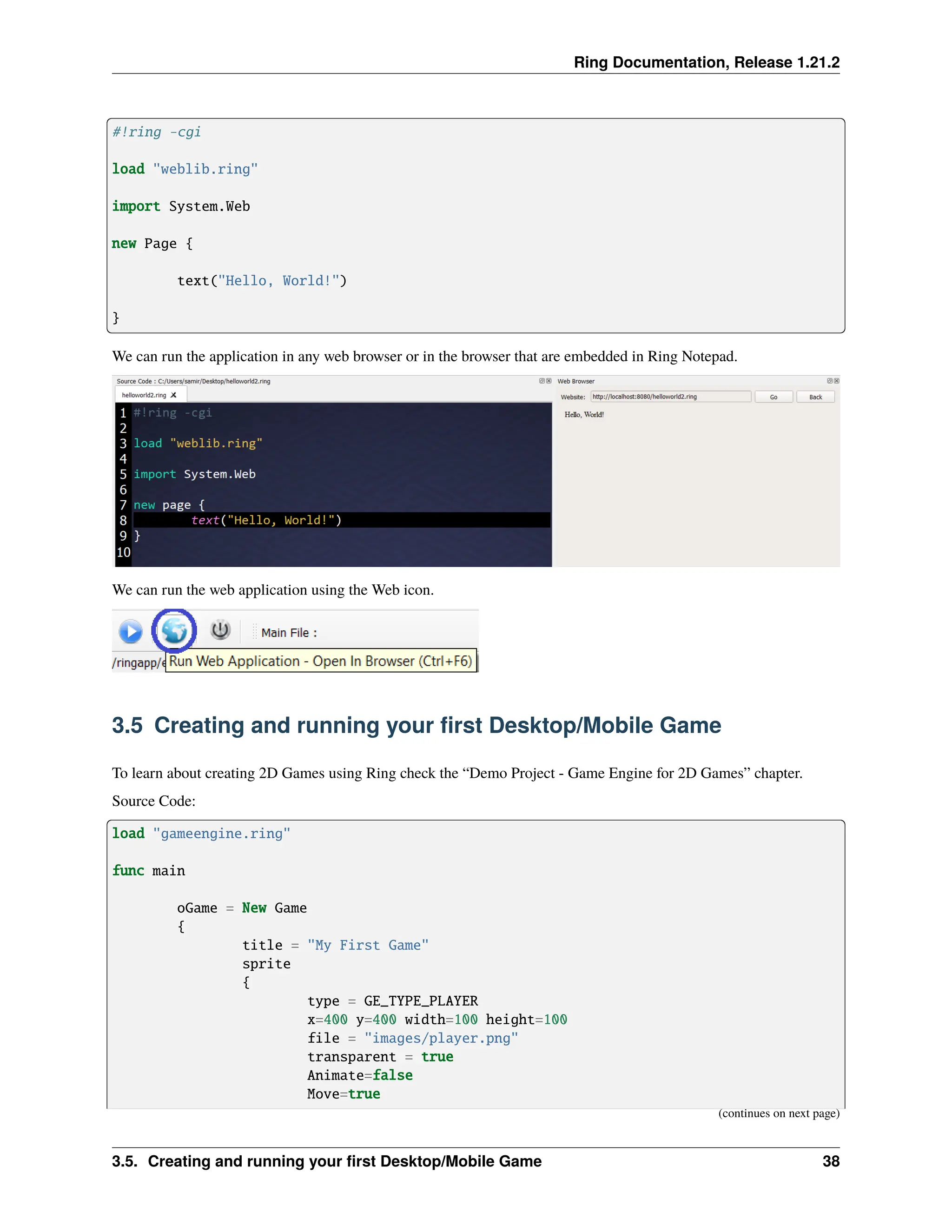The width and height of the screenshot is (952, 1232).
Task: Float the Source Code dock panel
Action: (542, 381)
